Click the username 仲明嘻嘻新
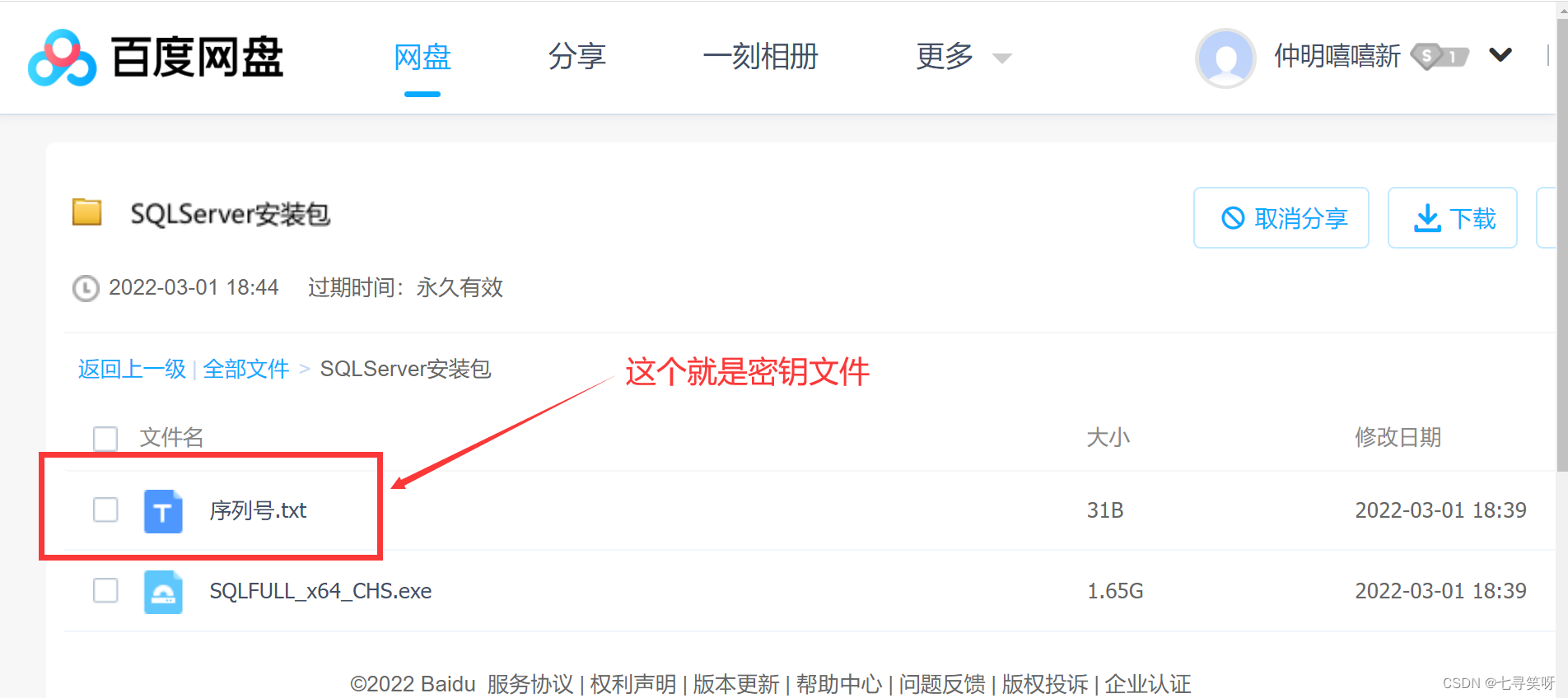The width and height of the screenshot is (1568, 698). (x=1337, y=56)
